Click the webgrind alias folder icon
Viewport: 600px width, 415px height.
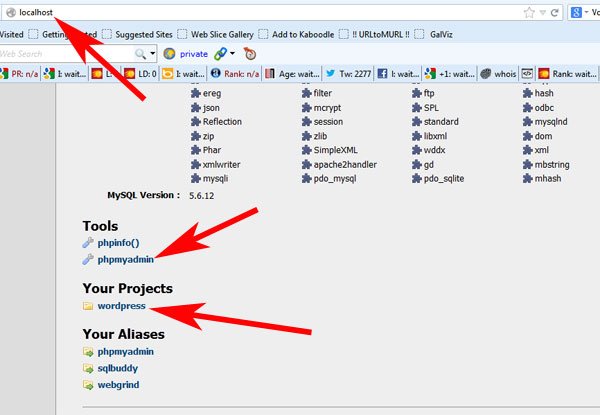tap(88, 383)
